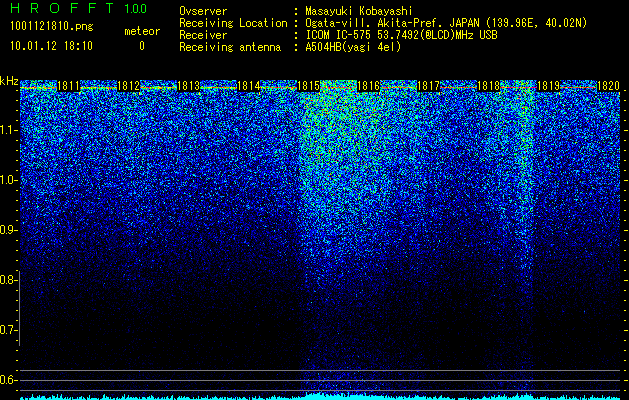Click the ICOM IC-575 receiver text
The width and height of the screenshot is (629, 400).
coord(402,35)
